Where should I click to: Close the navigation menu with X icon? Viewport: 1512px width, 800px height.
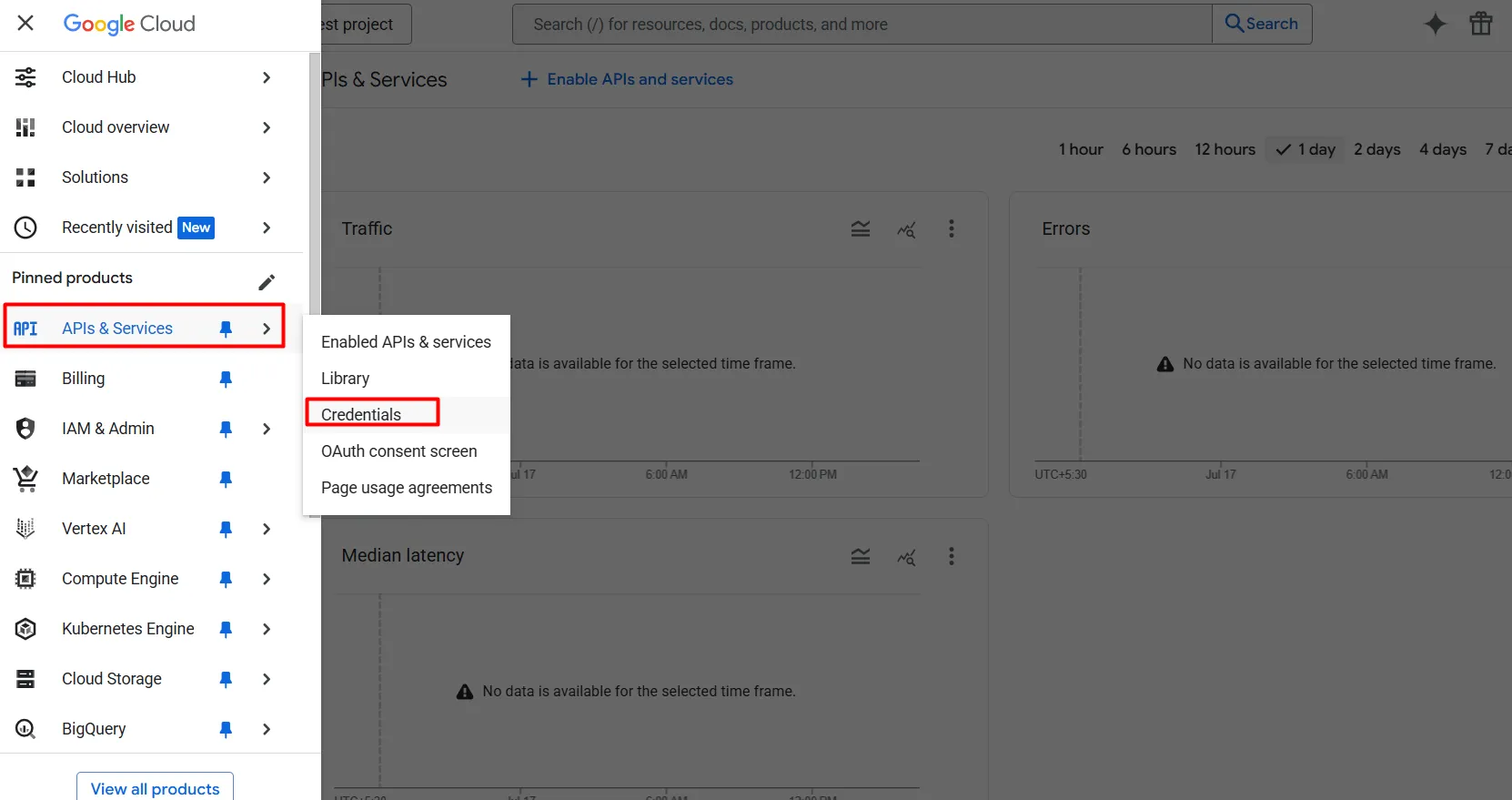[x=25, y=24]
